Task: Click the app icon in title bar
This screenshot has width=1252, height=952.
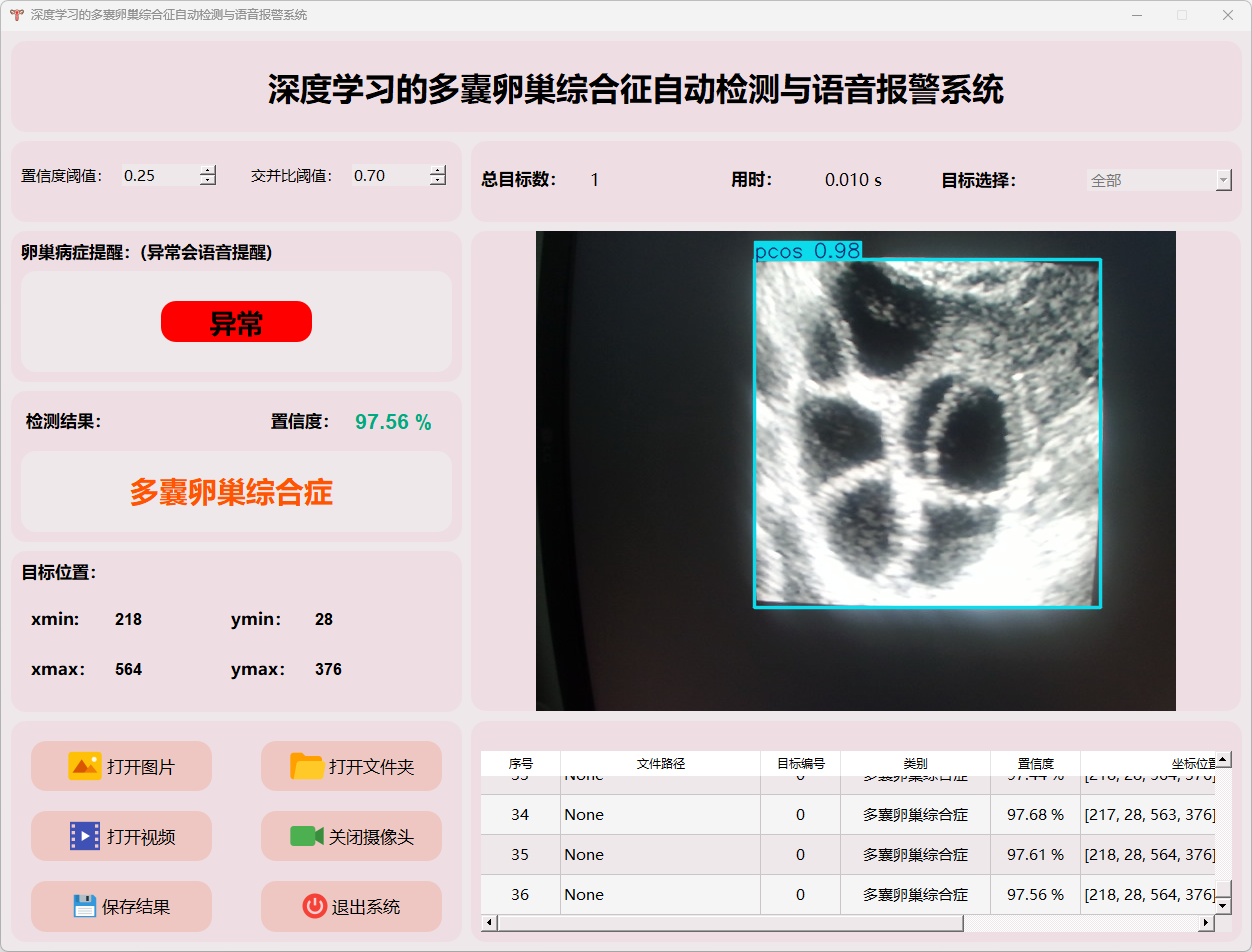Action: point(16,15)
